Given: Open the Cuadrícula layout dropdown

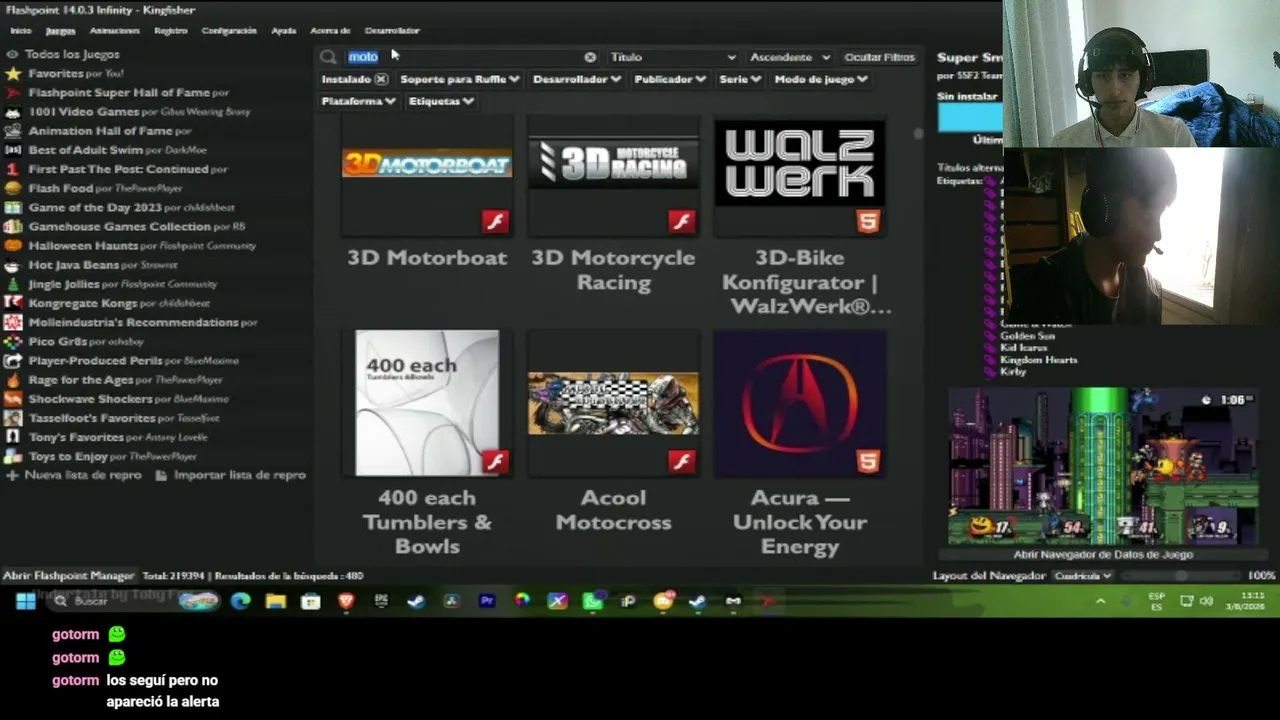Looking at the screenshot, I should (x=1083, y=576).
